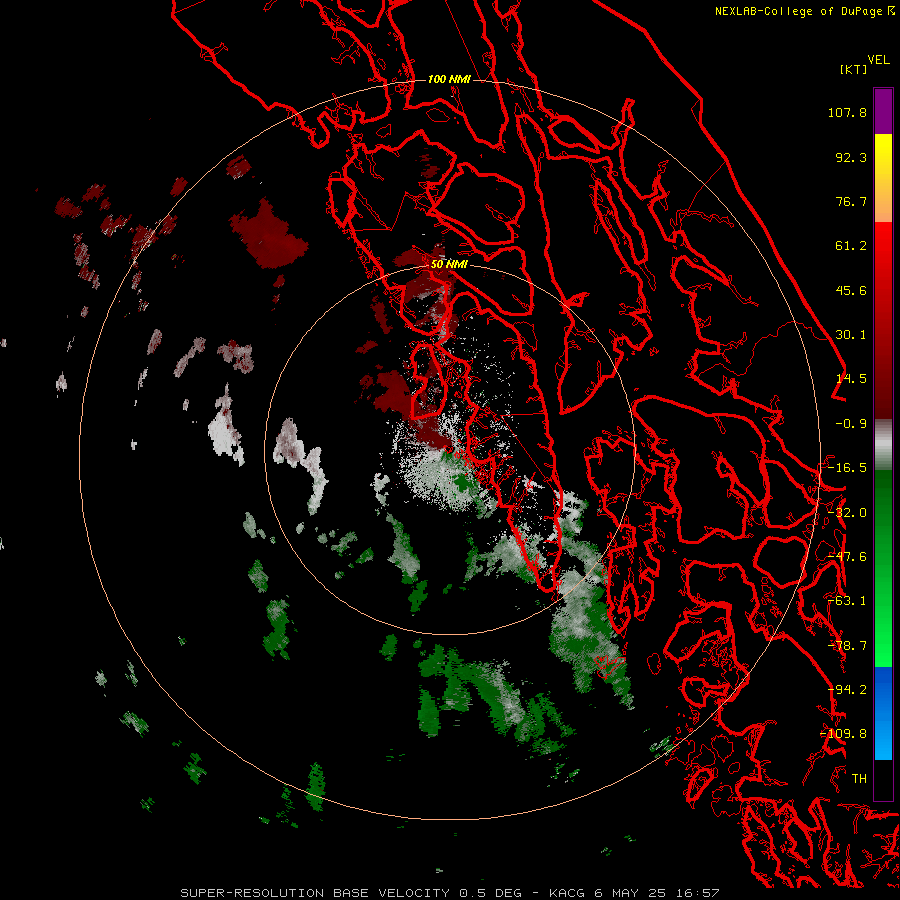
Task: Select the -63.1 velocity scale value
Action: coord(847,601)
